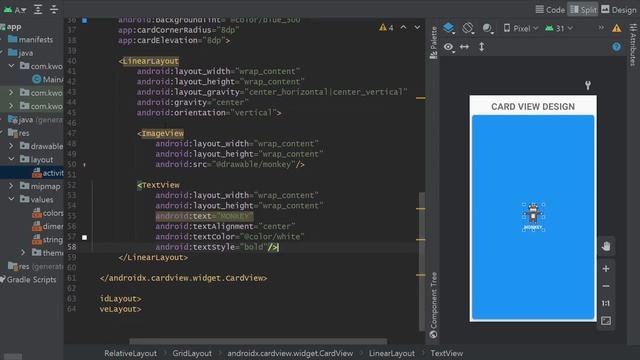Select monkey image in design preview
The image size is (640, 360).
point(533,213)
